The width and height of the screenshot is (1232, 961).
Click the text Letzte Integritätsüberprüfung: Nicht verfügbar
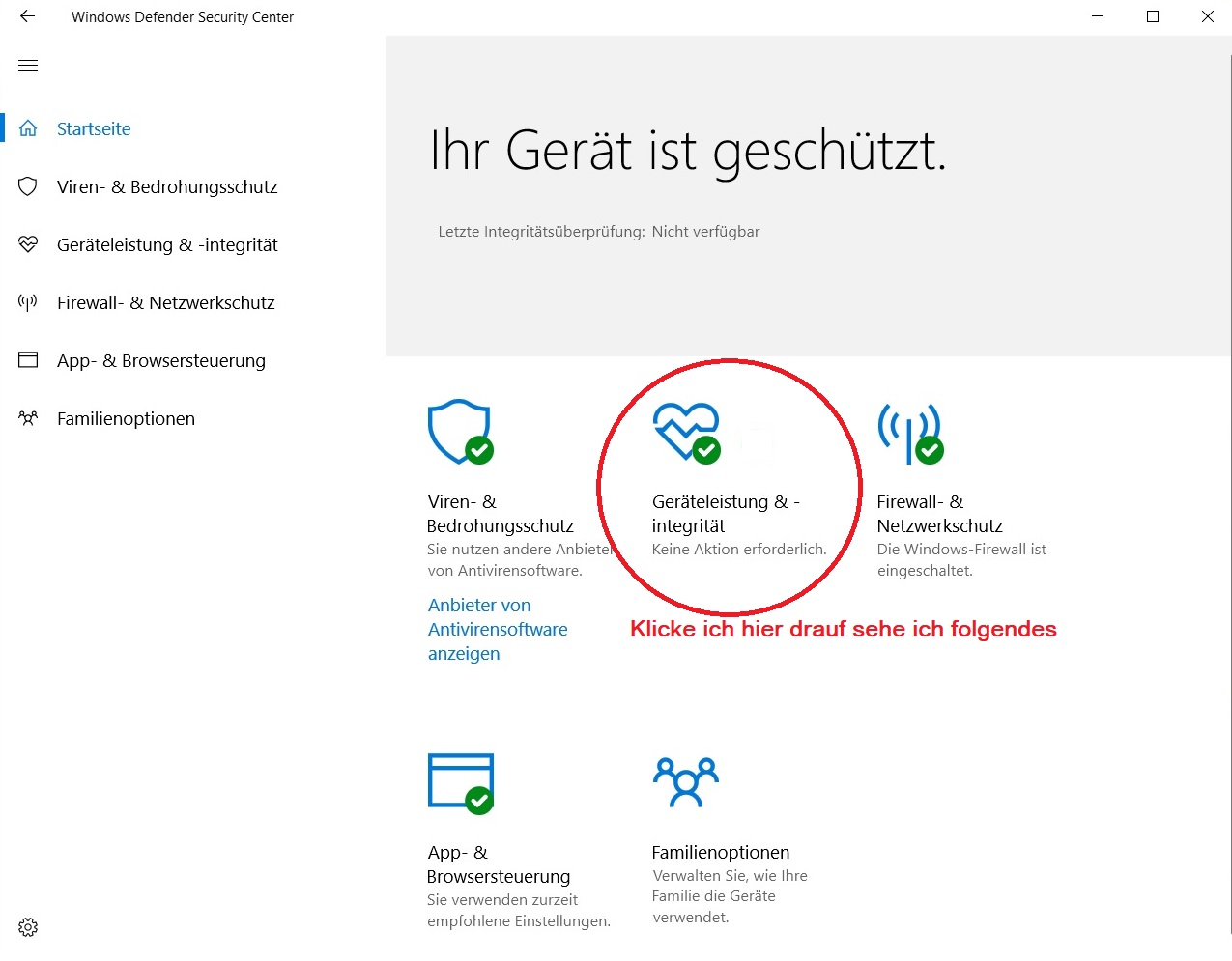coord(599,232)
